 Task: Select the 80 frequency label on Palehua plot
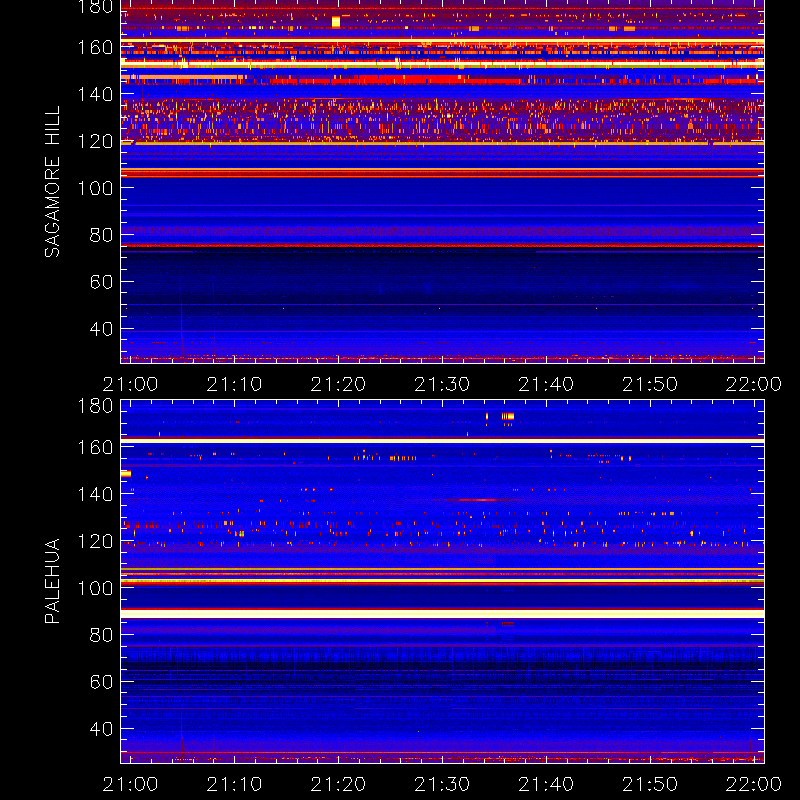(101, 635)
